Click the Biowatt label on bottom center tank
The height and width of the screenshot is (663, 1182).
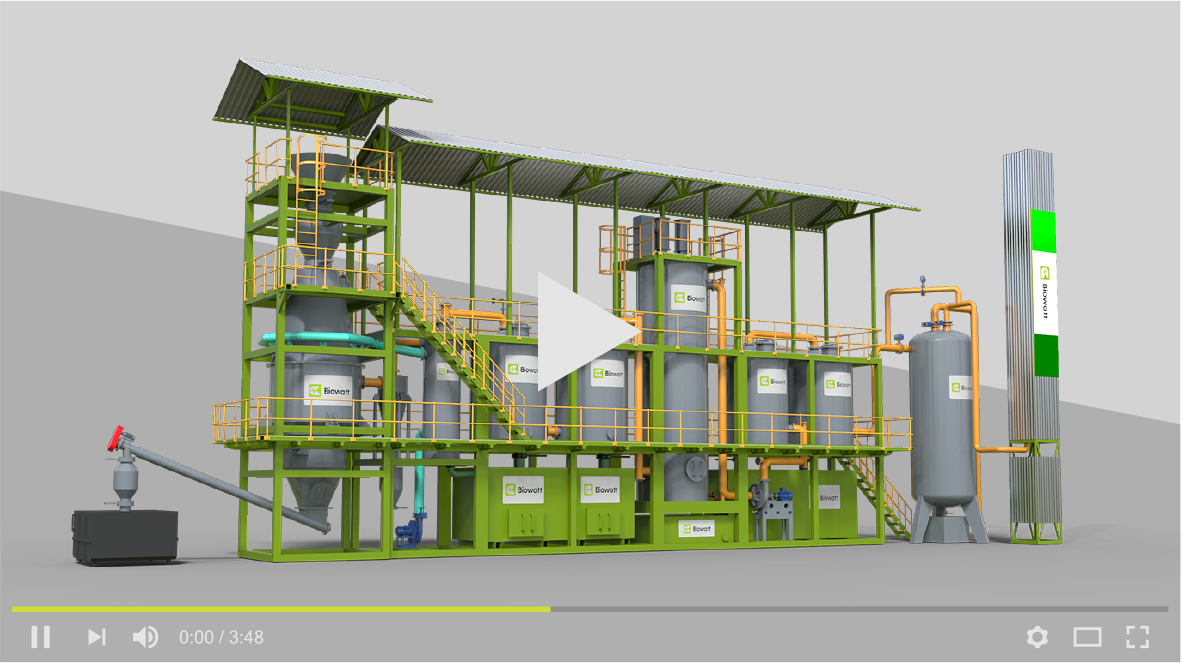[x=696, y=528]
